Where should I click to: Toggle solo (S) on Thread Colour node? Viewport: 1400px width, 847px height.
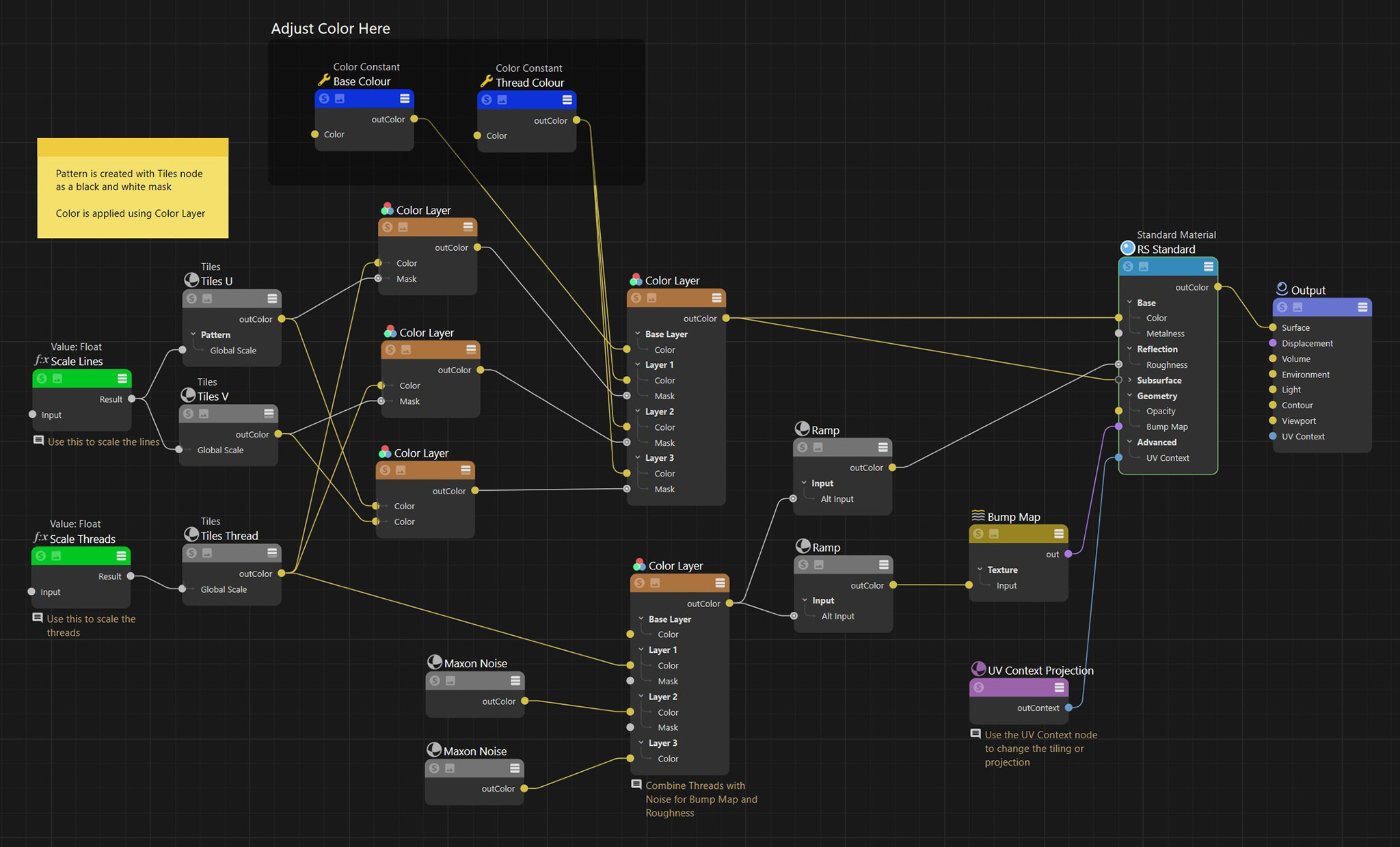tap(487, 100)
